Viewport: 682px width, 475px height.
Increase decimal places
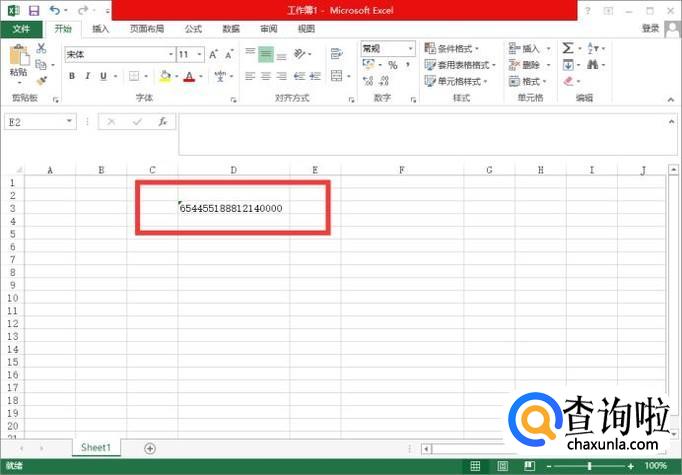click(x=368, y=81)
